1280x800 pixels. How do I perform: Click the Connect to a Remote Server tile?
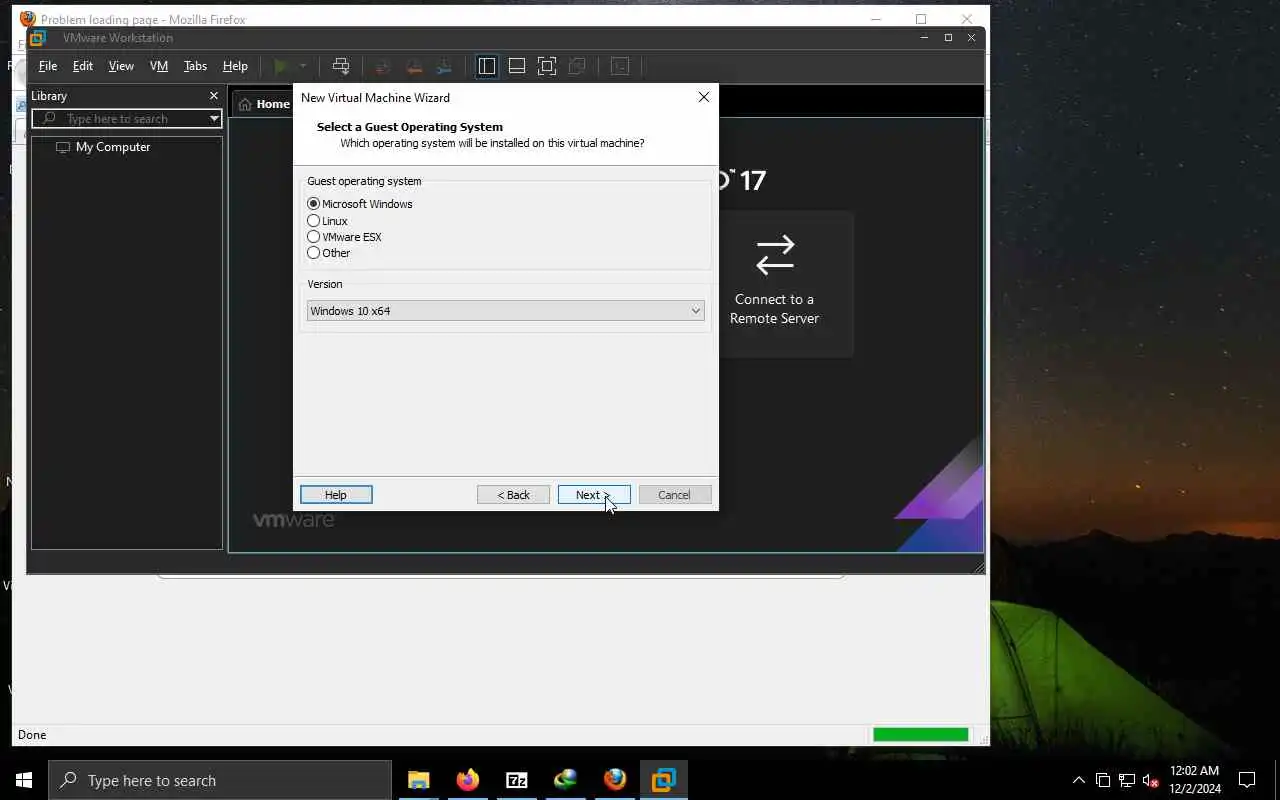click(775, 284)
